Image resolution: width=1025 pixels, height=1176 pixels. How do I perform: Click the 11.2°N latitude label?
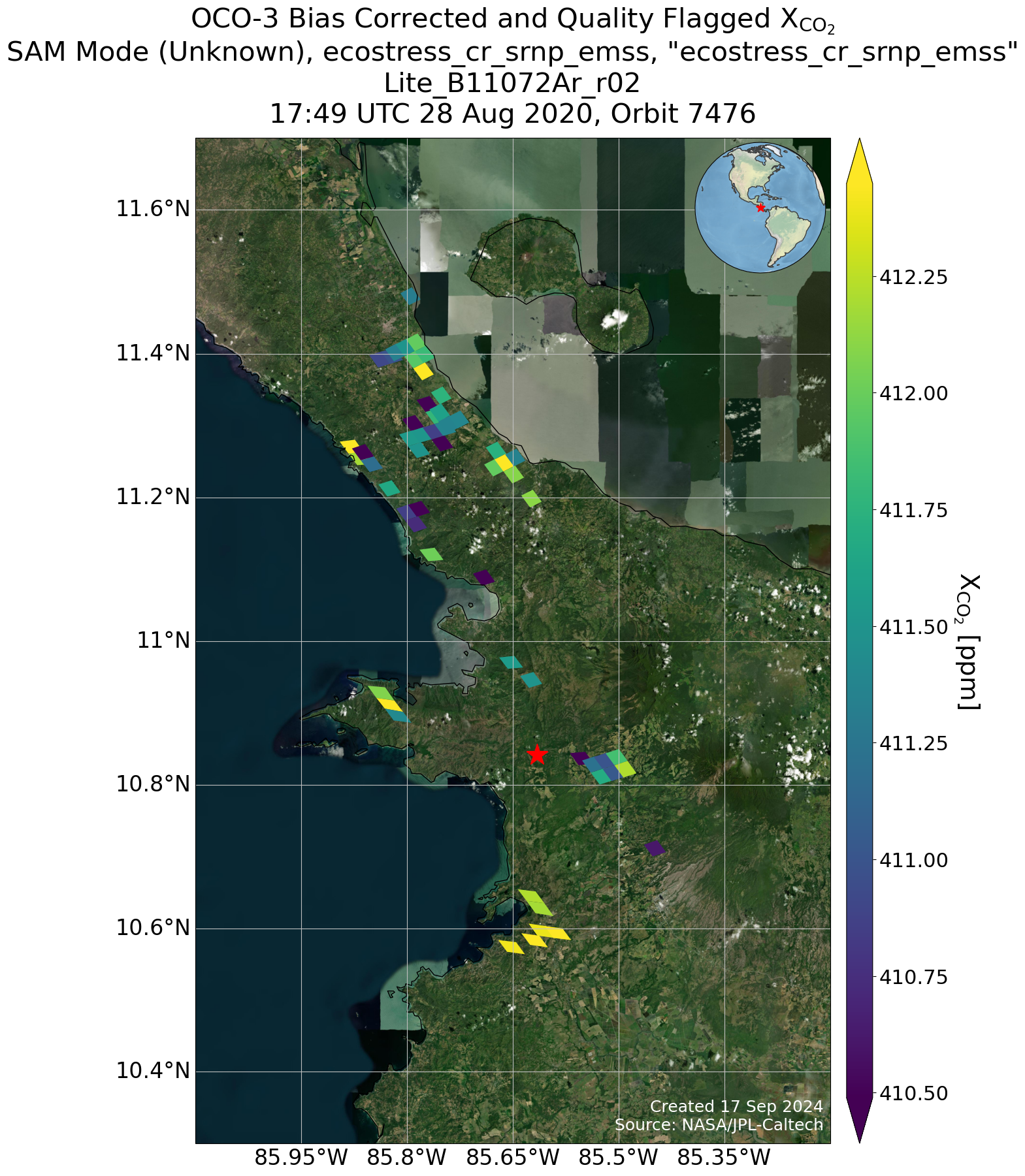pos(152,498)
